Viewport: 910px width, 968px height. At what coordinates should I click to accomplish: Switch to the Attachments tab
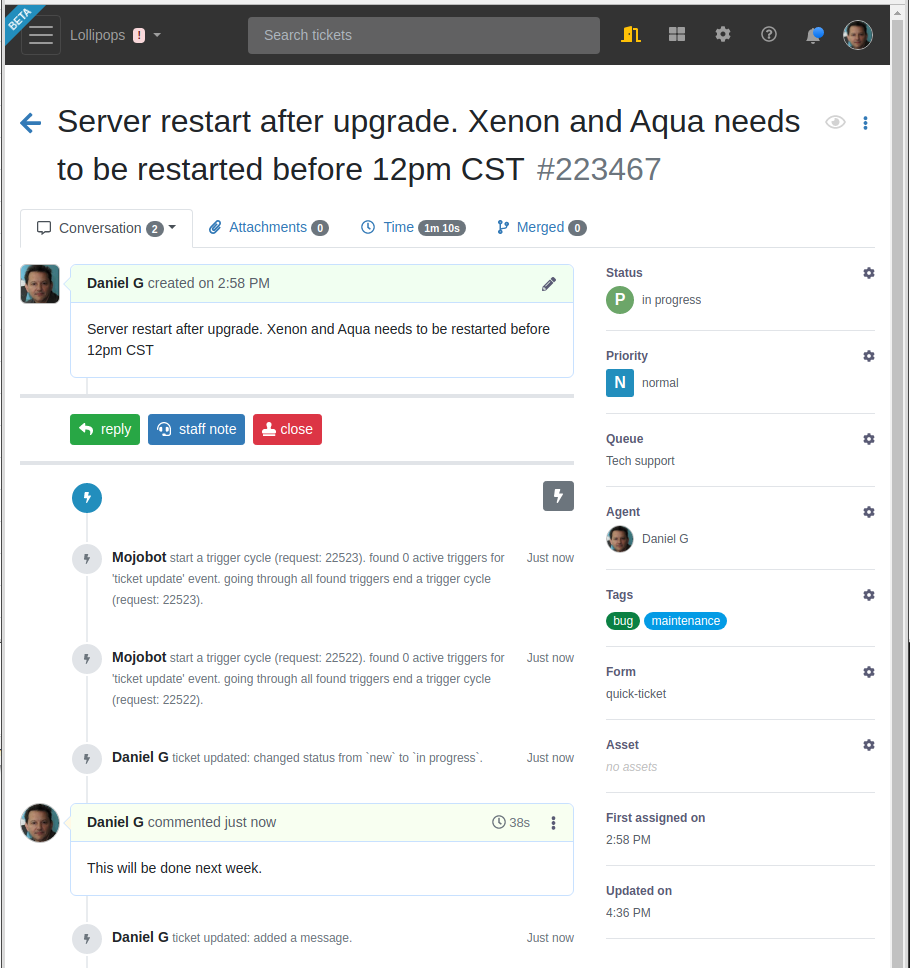[x=268, y=227]
